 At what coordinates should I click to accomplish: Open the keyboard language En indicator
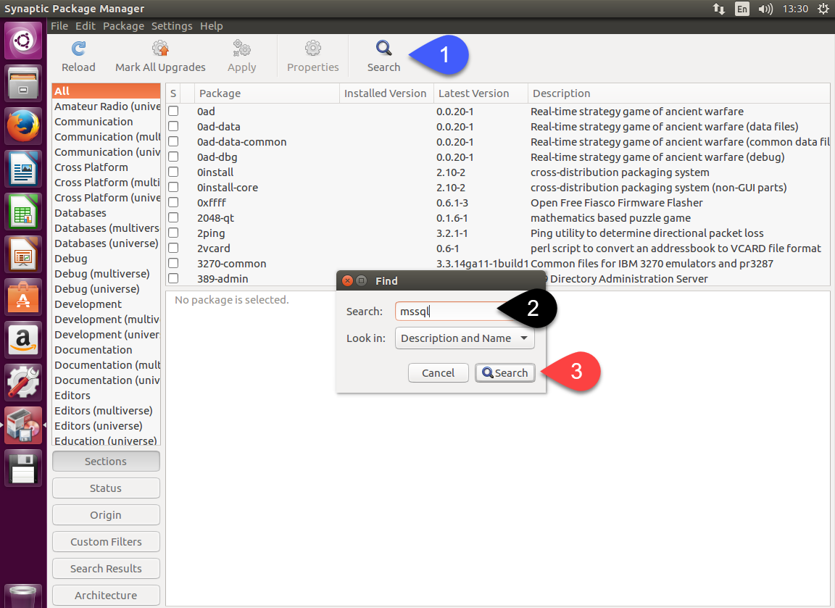click(742, 9)
